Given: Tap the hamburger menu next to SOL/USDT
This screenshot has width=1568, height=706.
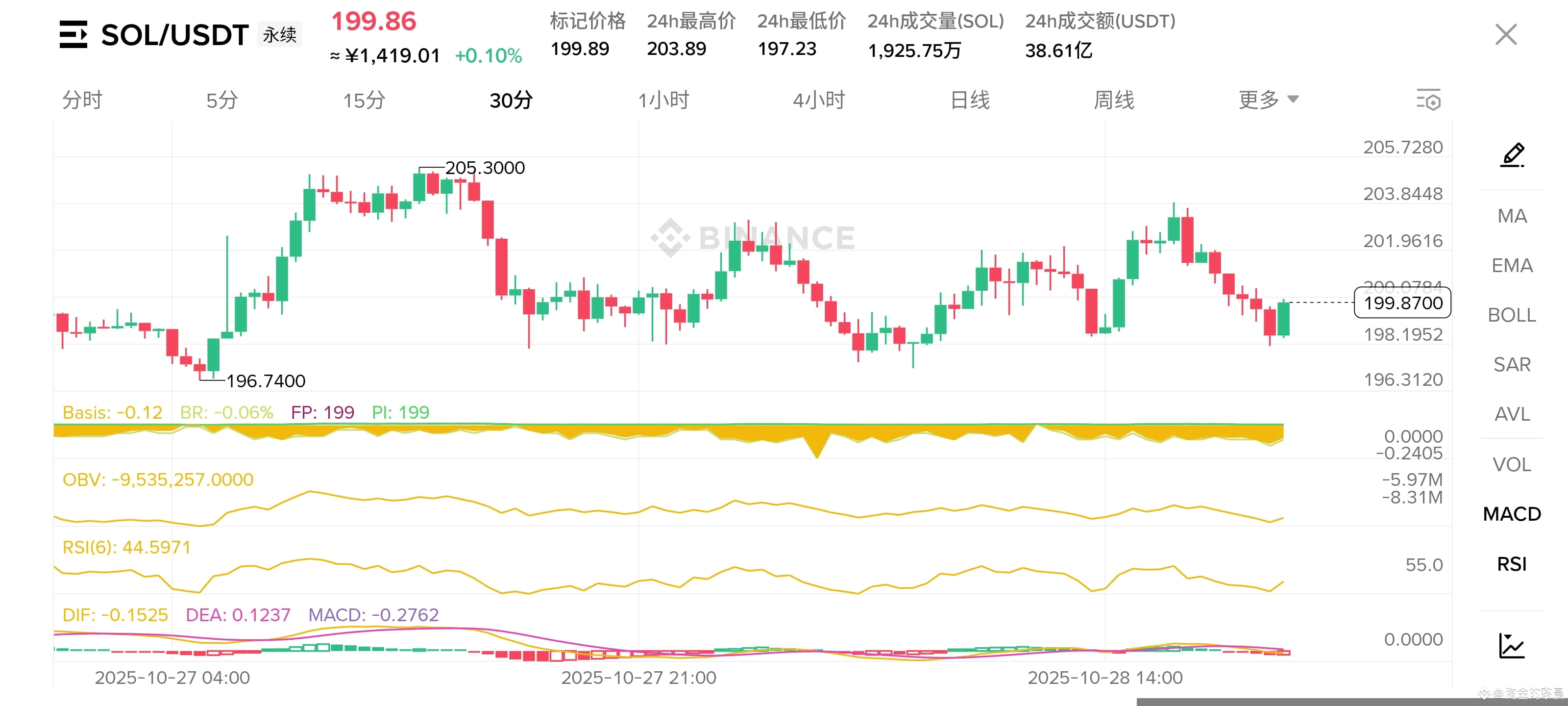Looking at the screenshot, I should point(73,34).
